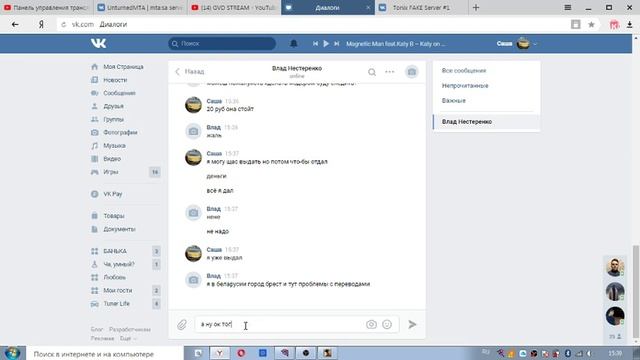The width and height of the screenshot is (640, 360).
Task: Open the Чё, умный? shortcut
Action: point(119,264)
